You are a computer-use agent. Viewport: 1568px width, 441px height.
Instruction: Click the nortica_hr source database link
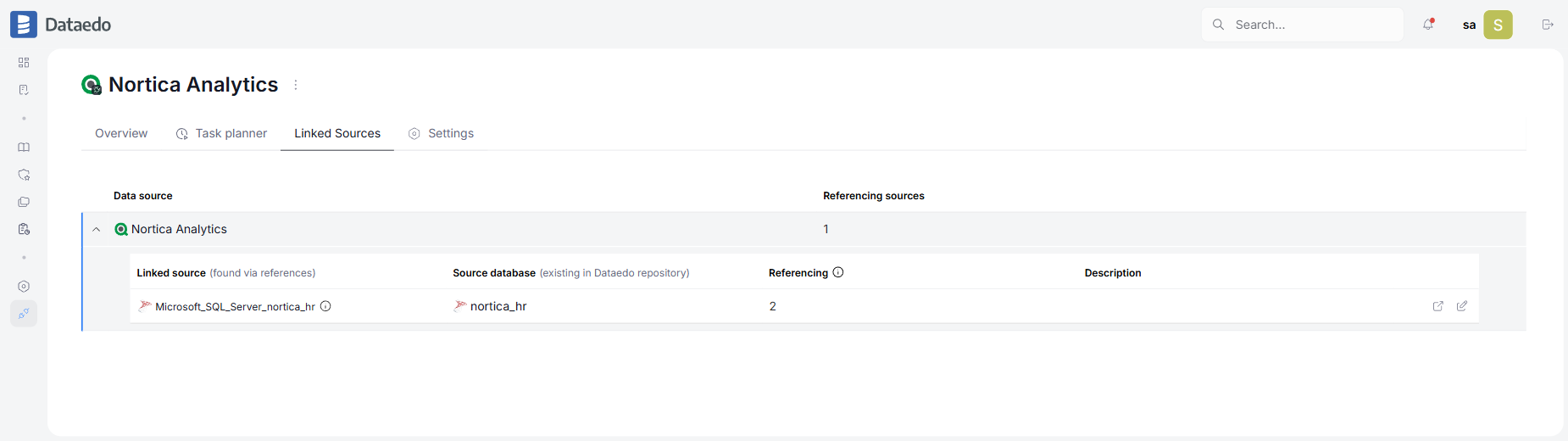tap(498, 306)
